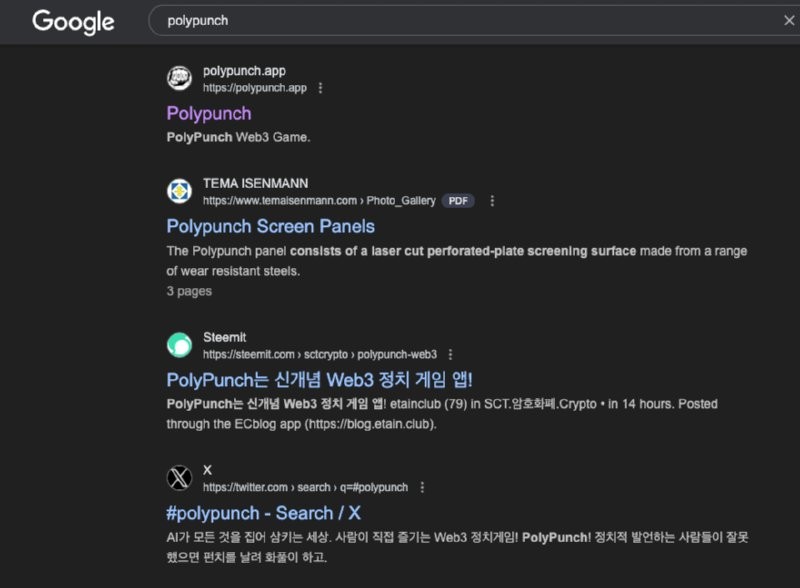Screen dimensions: 800x588
Task: Click the Steemit site name
Action: (x=224, y=337)
